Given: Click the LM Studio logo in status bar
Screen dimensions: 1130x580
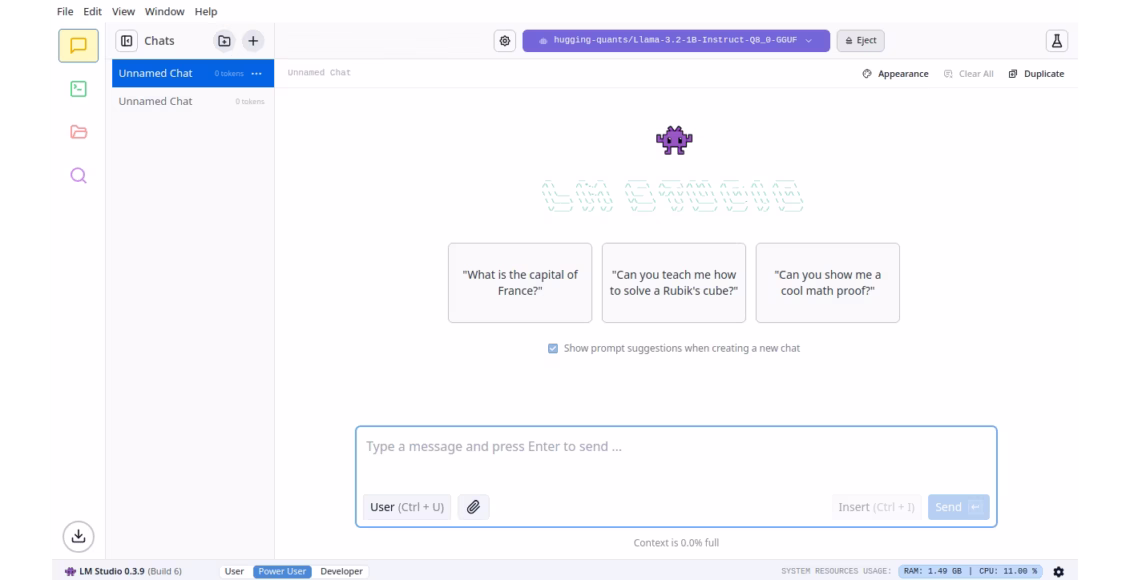Looking at the screenshot, I should pos(70,571).
